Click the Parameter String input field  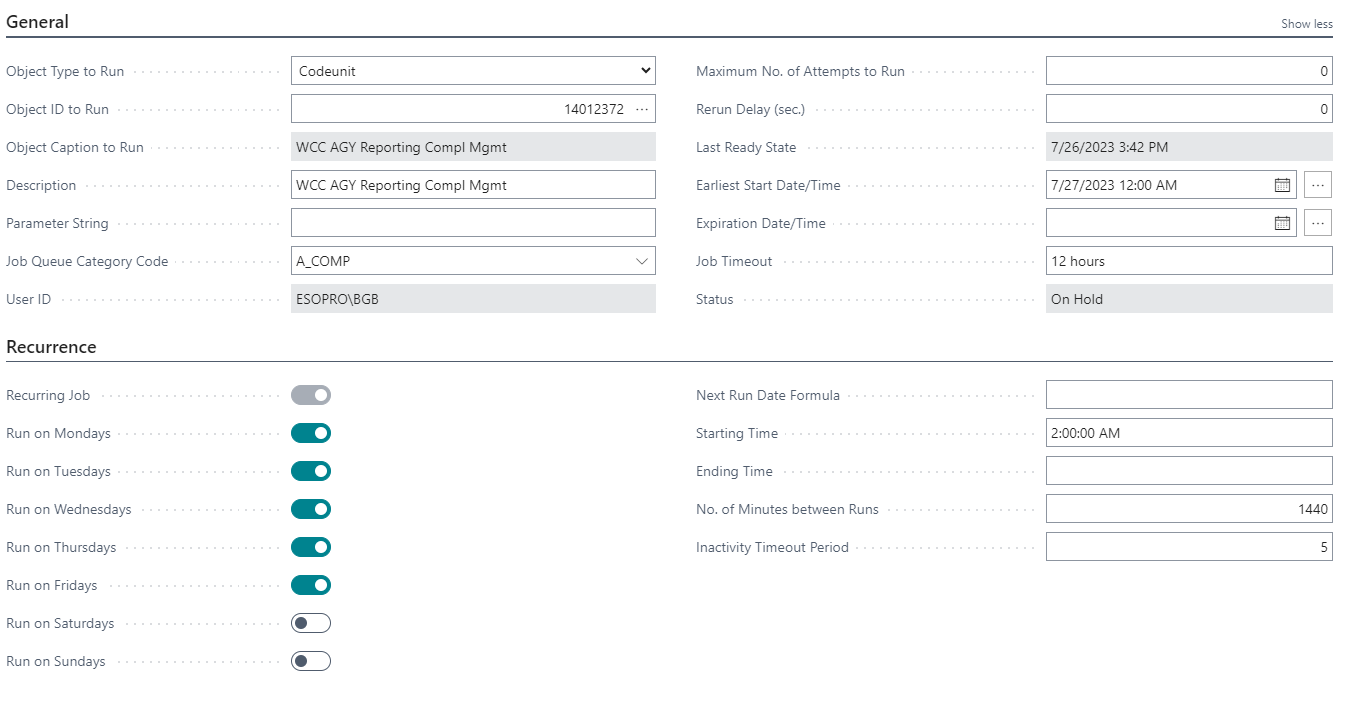point(473,223)
